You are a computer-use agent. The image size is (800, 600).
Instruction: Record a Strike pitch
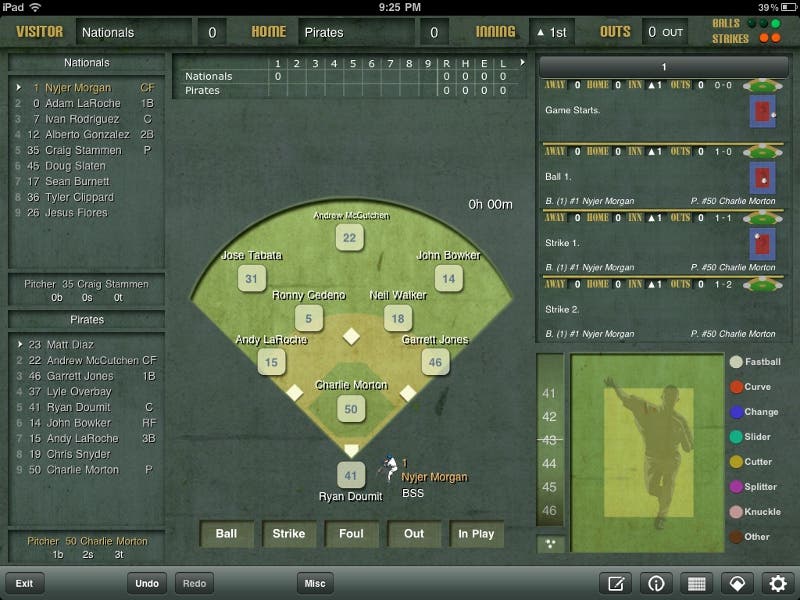tap(289, 534)
